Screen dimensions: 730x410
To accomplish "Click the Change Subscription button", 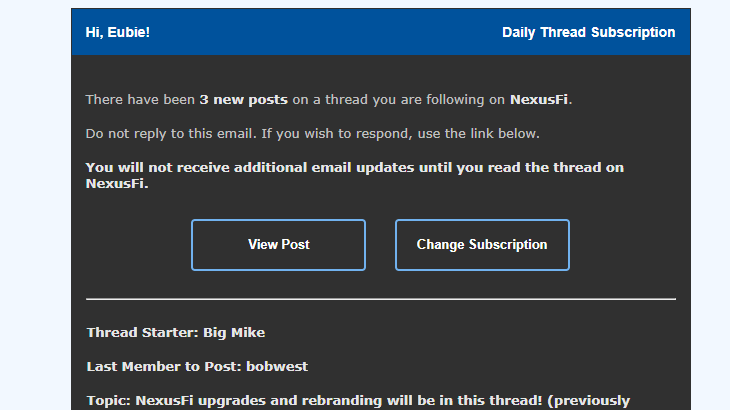I will pos(482,245).
